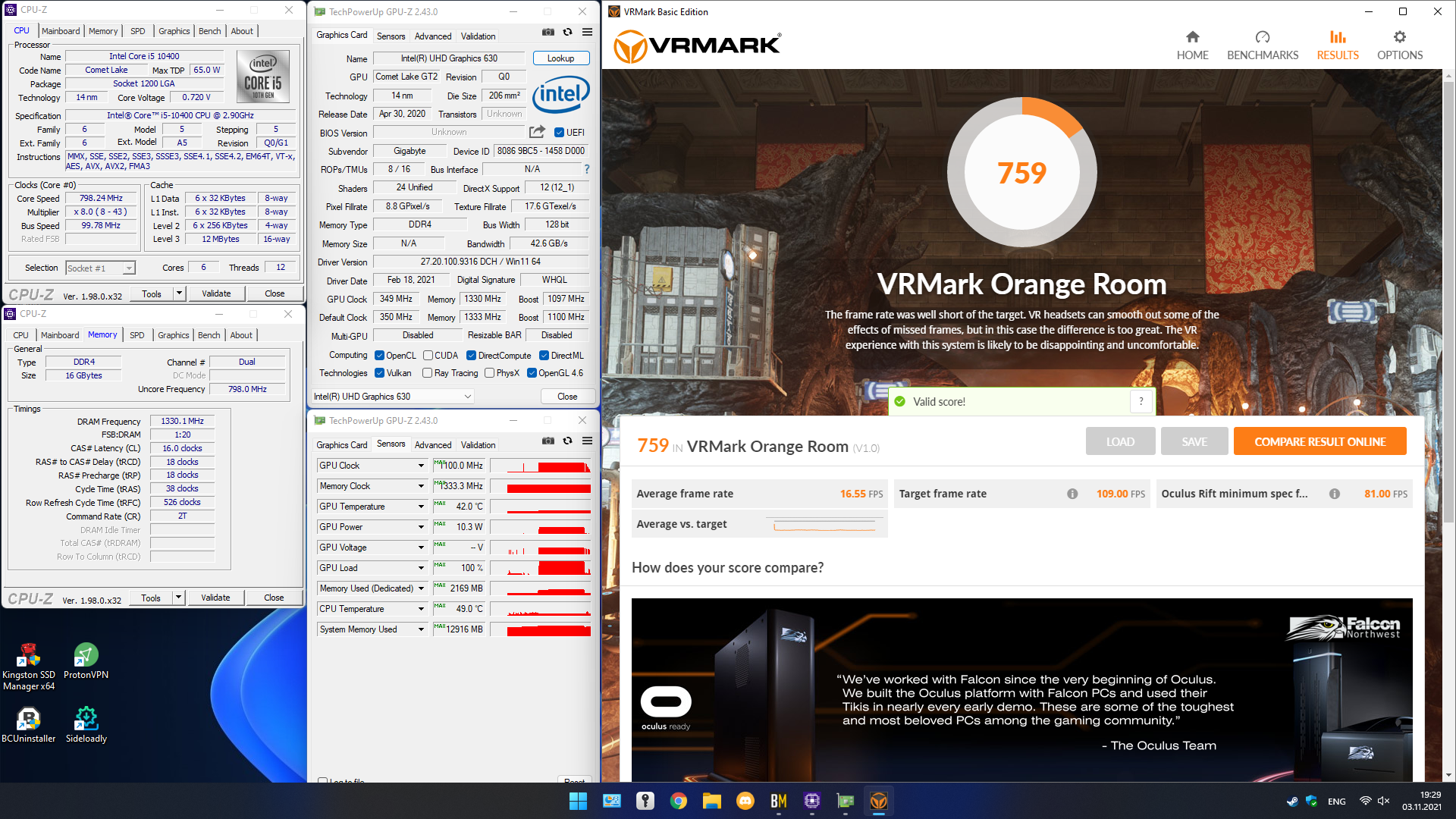Click muted volume icon in system tray

(1384, 801)
